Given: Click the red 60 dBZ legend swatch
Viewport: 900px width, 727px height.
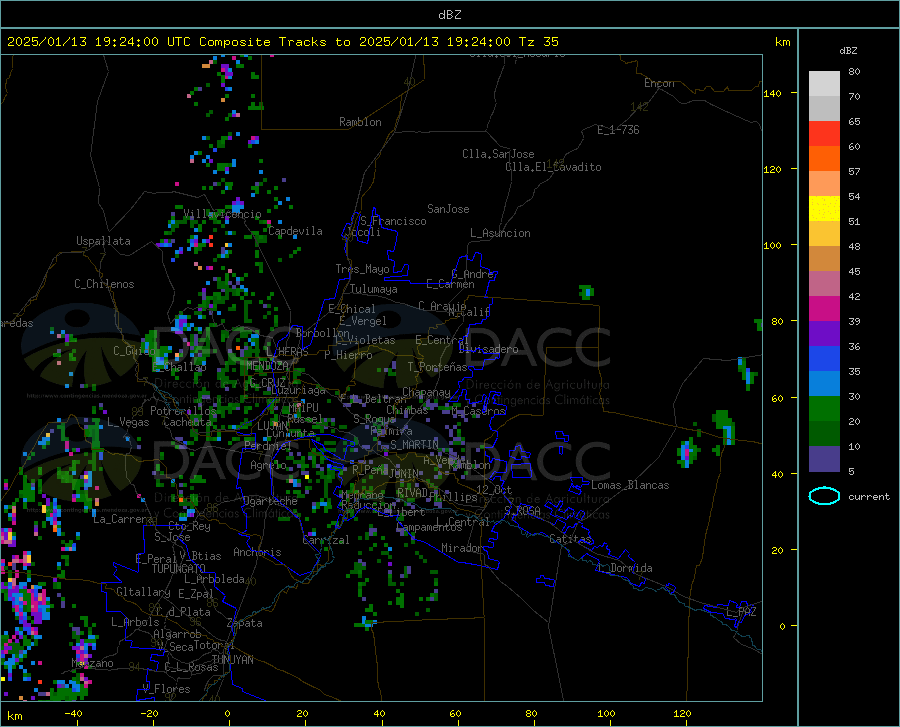Looking at the screenshot, I should (x=824, y=134).
